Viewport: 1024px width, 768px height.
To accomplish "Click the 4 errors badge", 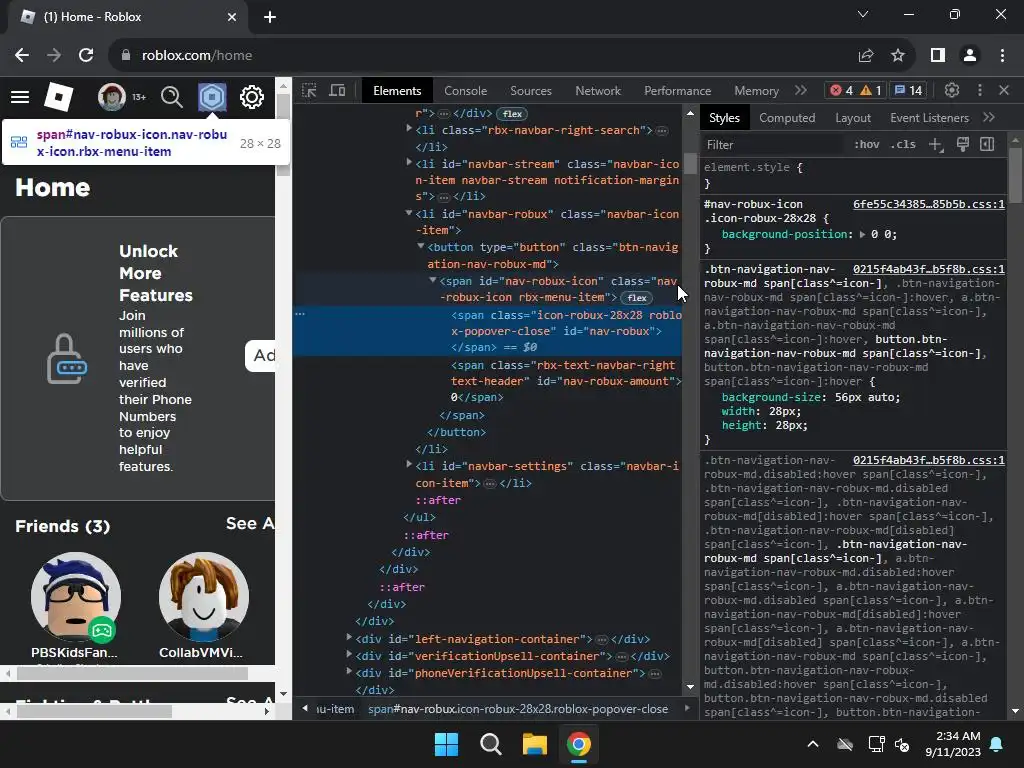I will (x=841, y=91).
